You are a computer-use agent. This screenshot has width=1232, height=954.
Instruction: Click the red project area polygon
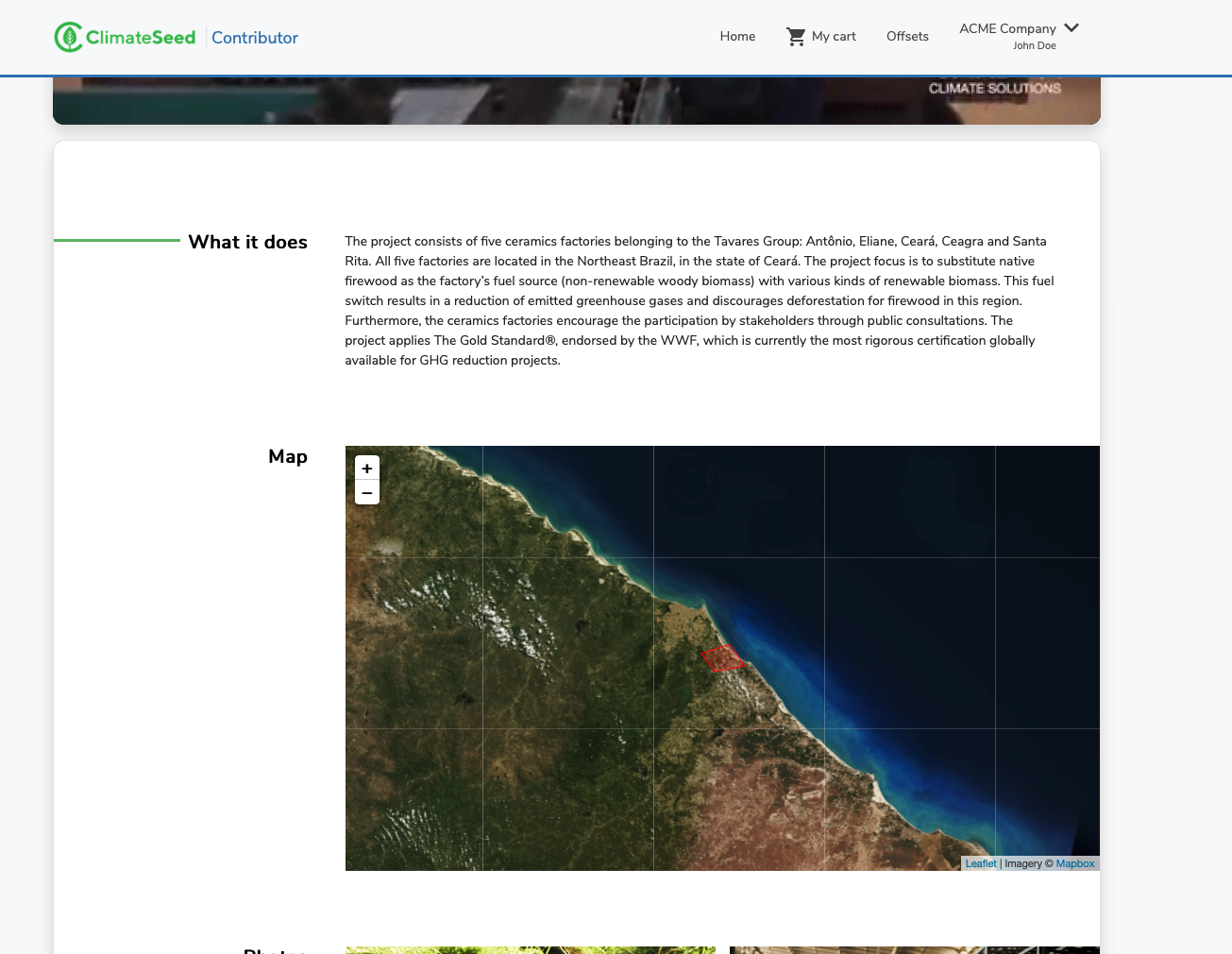722,657
